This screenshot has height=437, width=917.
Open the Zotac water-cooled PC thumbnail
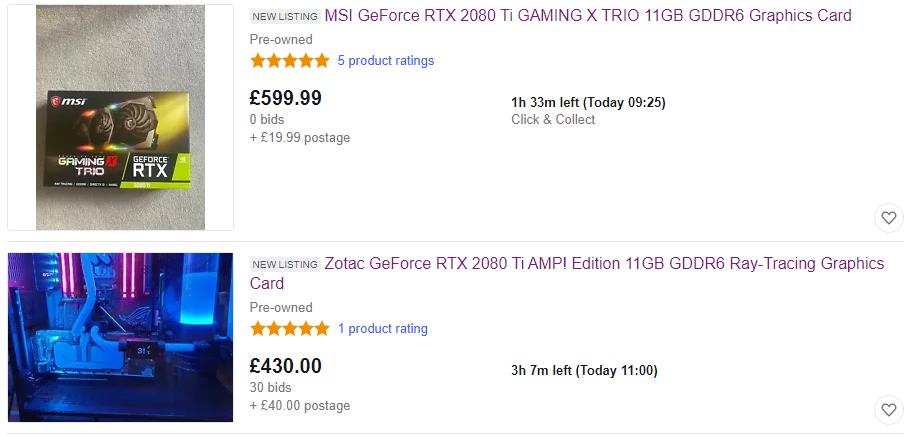point(121,337)
